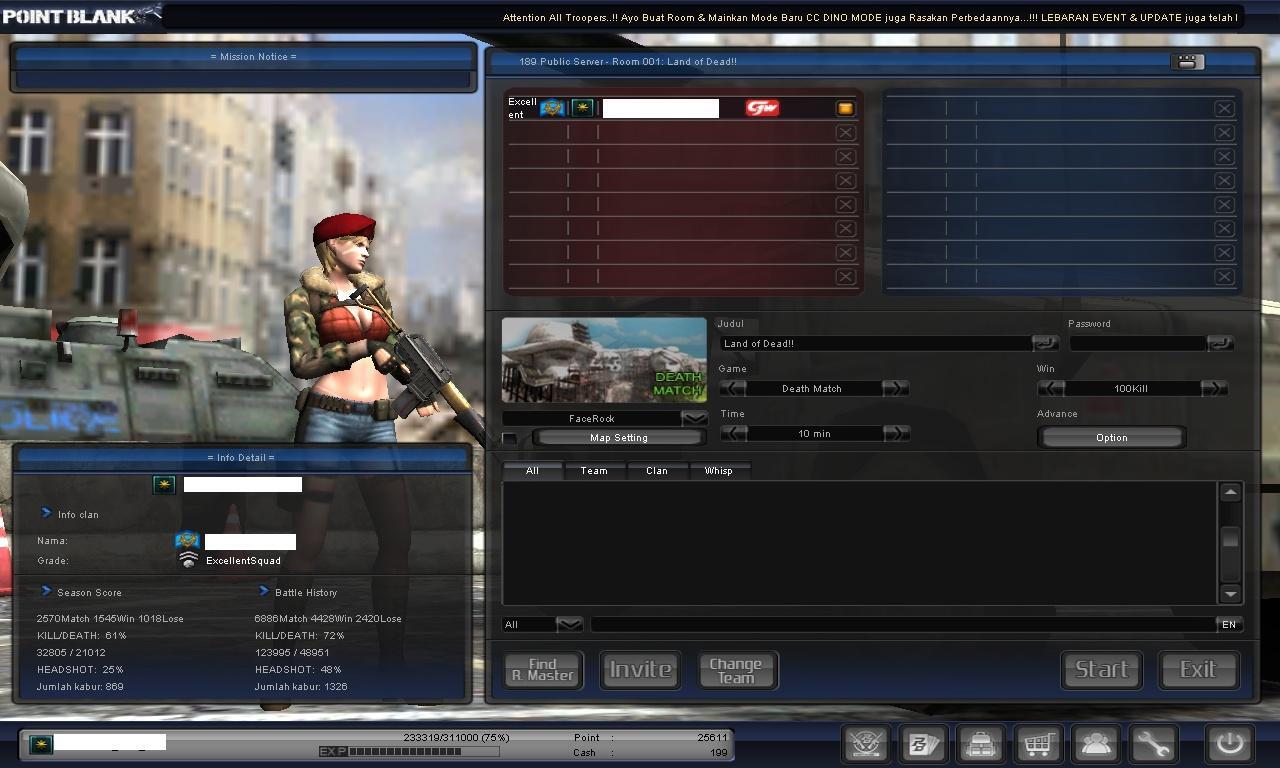Close the last red team slot

click(x=845, y=276)
